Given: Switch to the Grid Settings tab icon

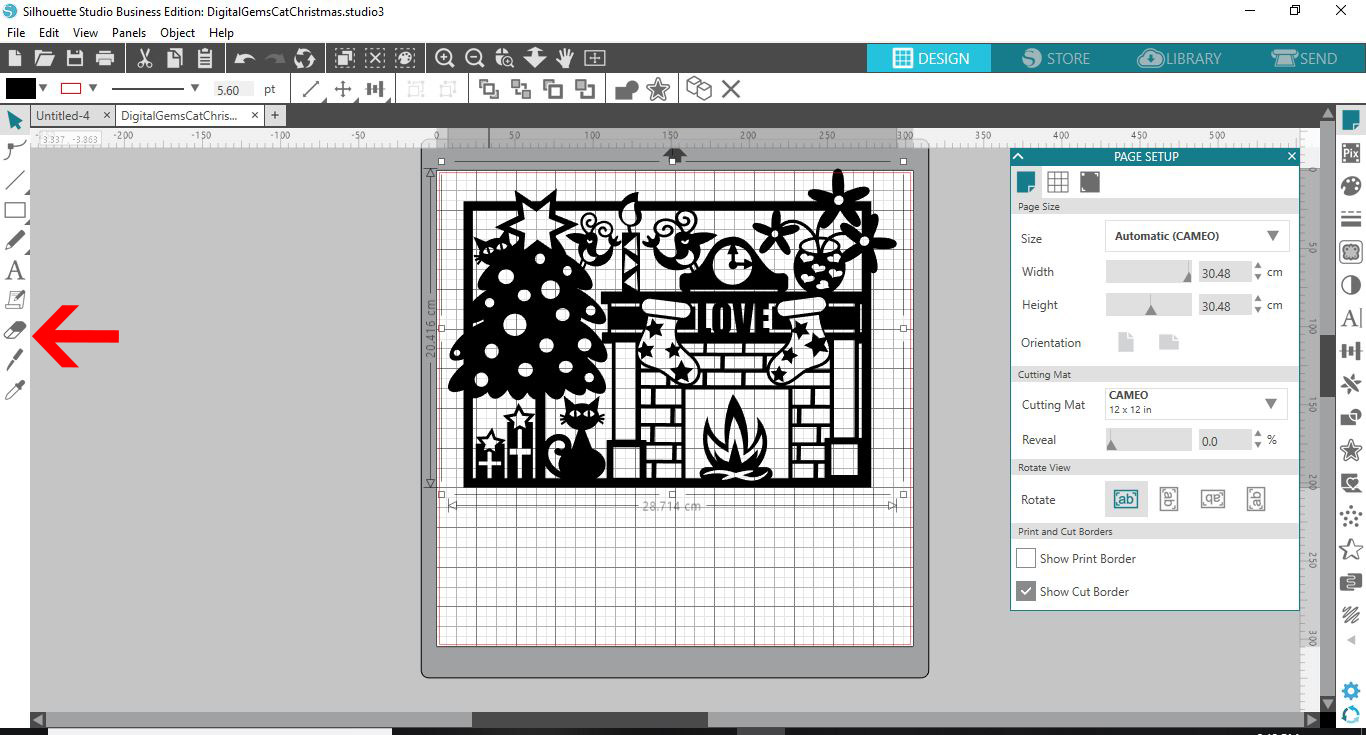Looking at the screenshot, I should (1058, 181).
